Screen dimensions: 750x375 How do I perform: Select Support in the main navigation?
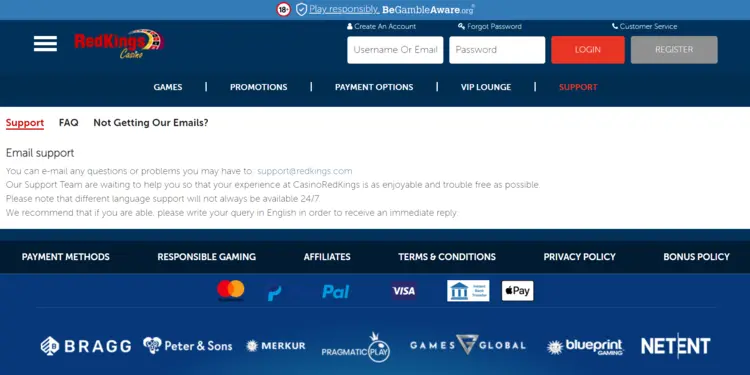tap(578, 87)
